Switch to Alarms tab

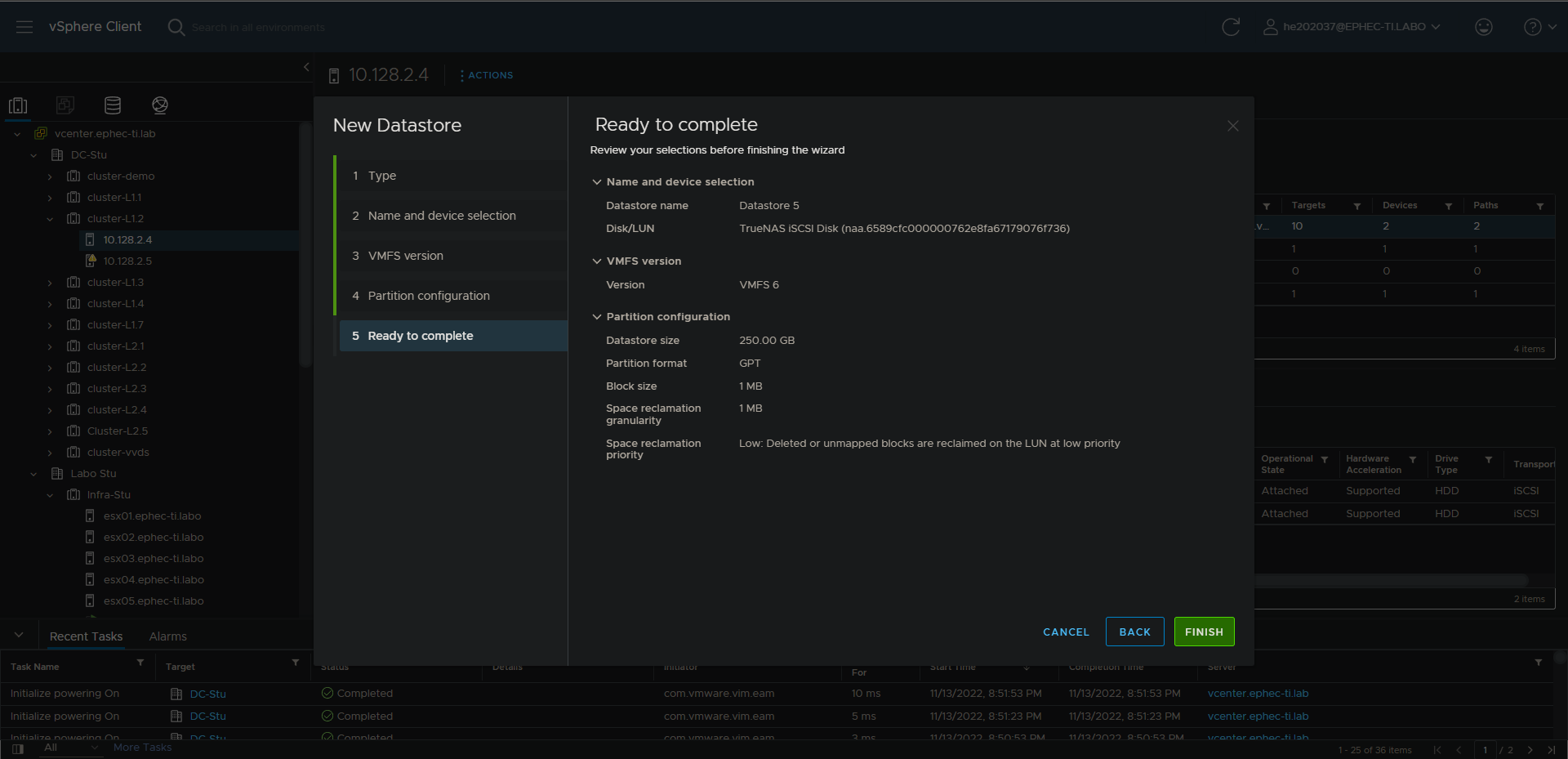(168, 636)
